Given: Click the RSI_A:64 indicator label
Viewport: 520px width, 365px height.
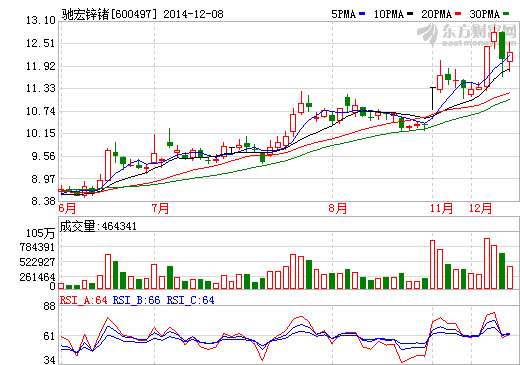Looking at the screenshot, I should (x=84, y=300).
